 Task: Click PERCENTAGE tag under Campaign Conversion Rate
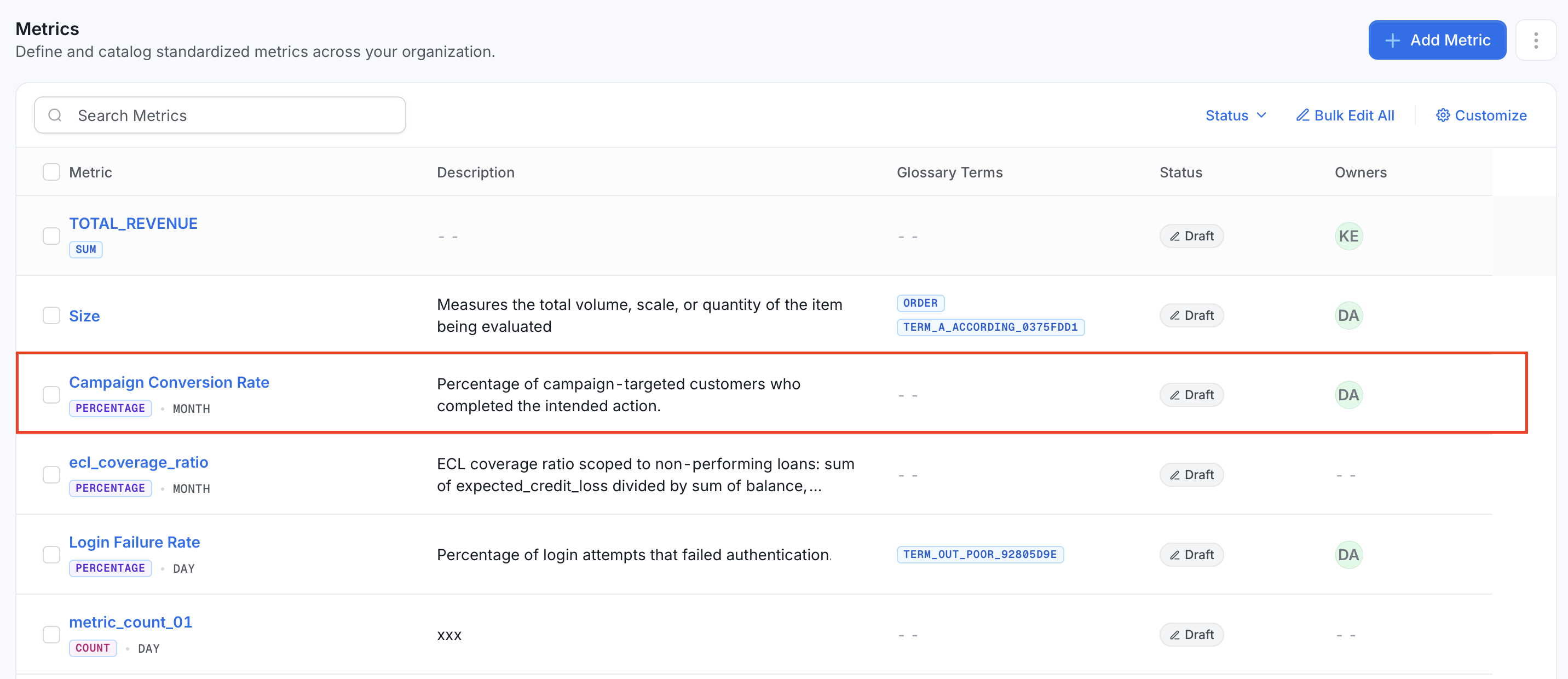110,408
